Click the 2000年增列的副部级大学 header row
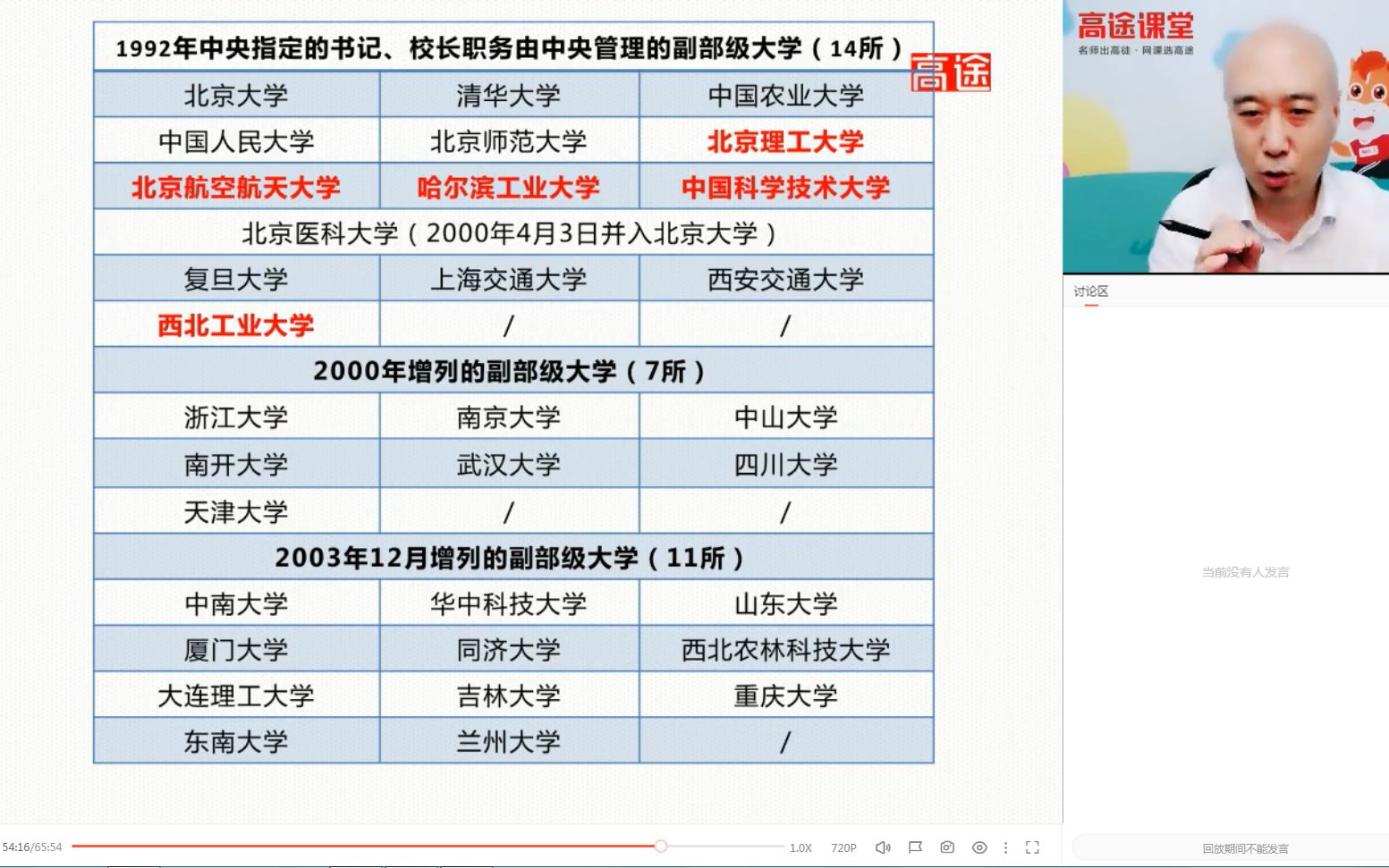1389x868 pixels. (x=513, y=369)
